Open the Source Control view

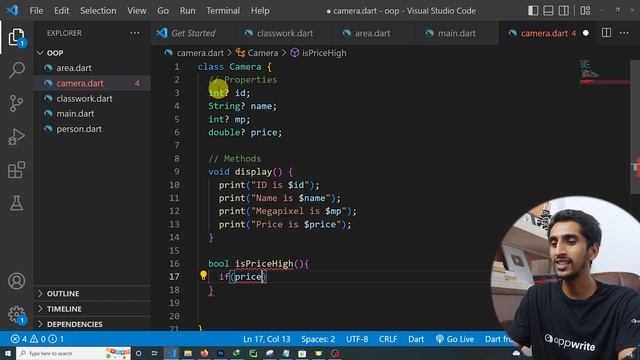click(x=16, y=103)
